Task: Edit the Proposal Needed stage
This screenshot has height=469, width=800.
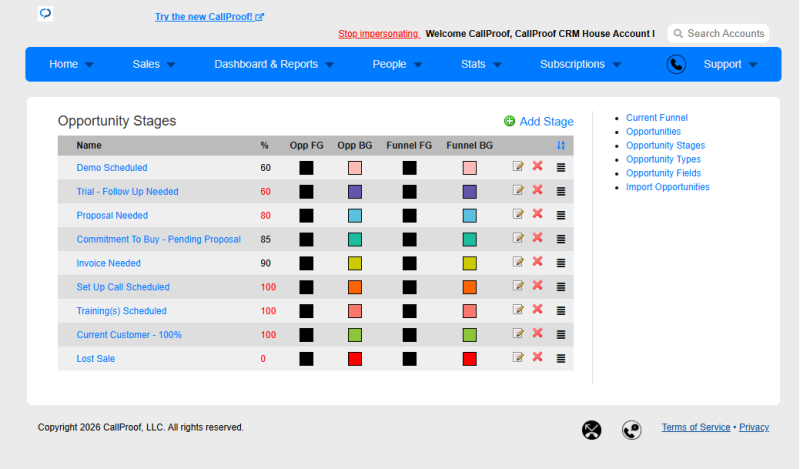Action: pyautogui.click(x=518, y=214)
